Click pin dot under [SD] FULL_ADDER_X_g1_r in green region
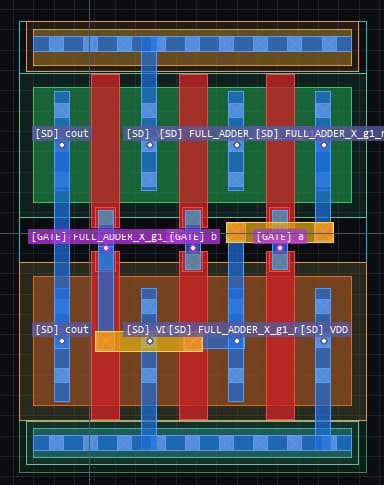The width and height of the screenshot is (384, 485). pyautogui.click(x=324, y=145)
